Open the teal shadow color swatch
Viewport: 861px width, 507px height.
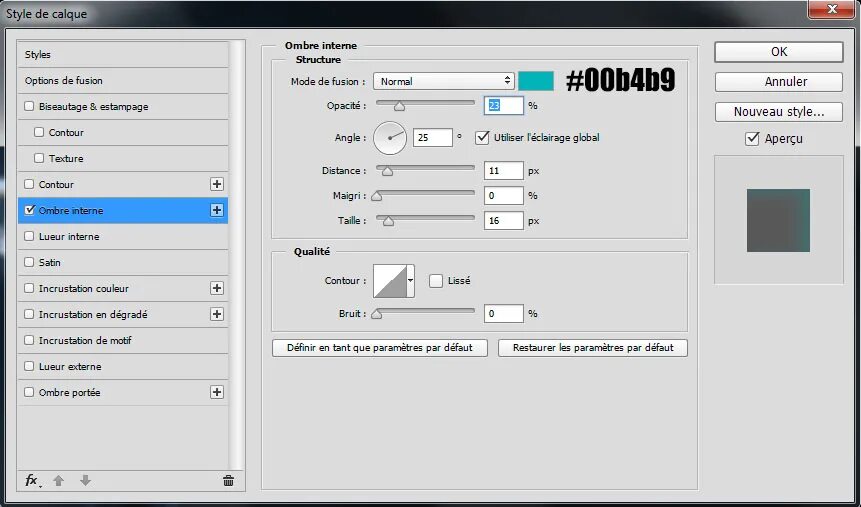click(536, 81)
